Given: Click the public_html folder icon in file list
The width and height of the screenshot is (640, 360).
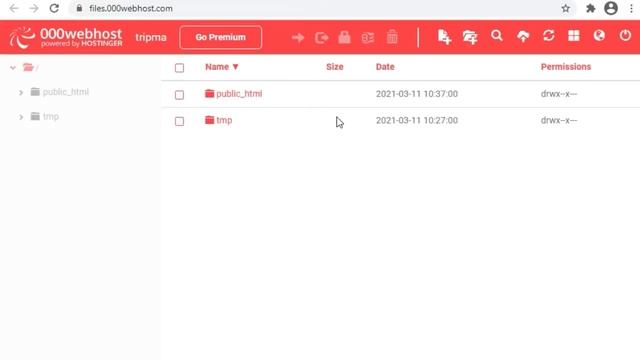Looking at the screenshot, I should point(209,93).
